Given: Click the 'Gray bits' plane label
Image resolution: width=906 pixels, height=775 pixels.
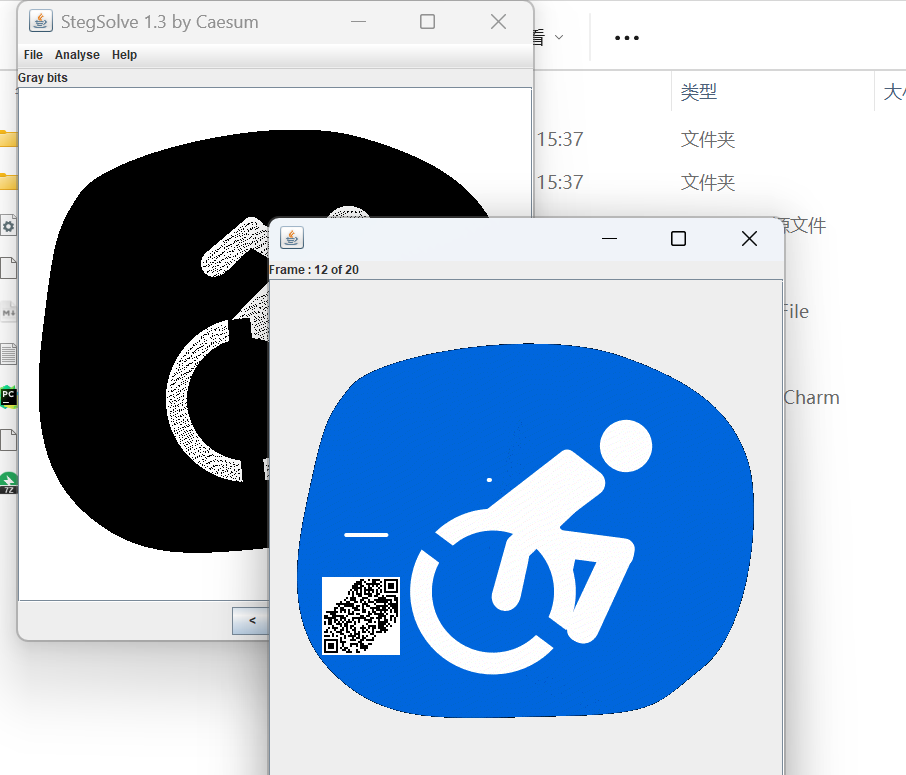Looking at the screenshot, I should click(43, 77).
